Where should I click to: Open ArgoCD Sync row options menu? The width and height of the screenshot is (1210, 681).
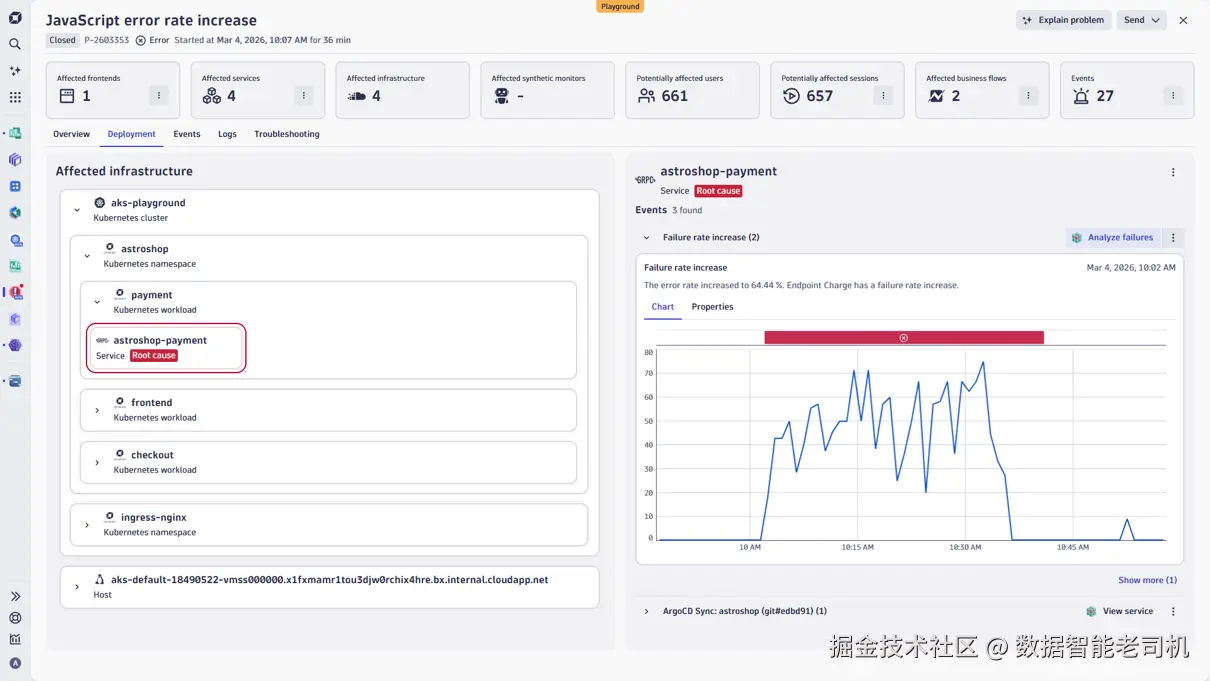(1173, 611)
